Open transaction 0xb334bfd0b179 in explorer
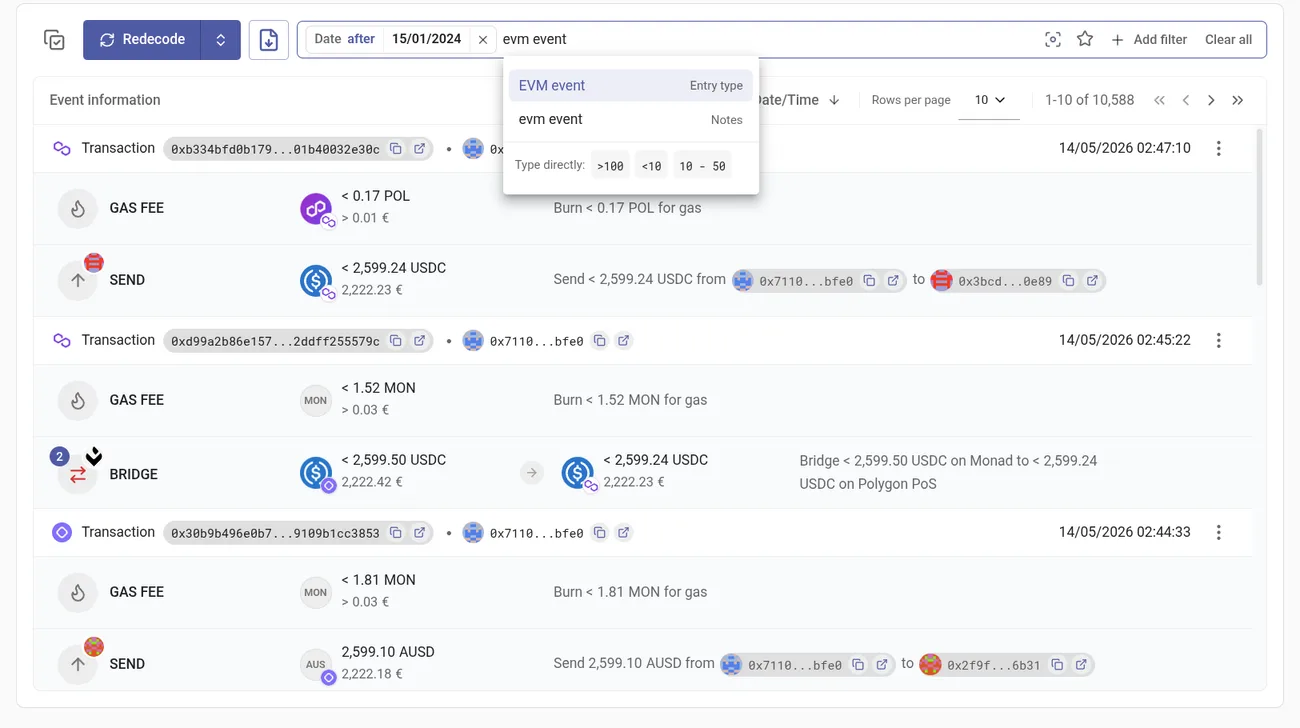This screenshot has width=1300, height=728. (420, 148)
